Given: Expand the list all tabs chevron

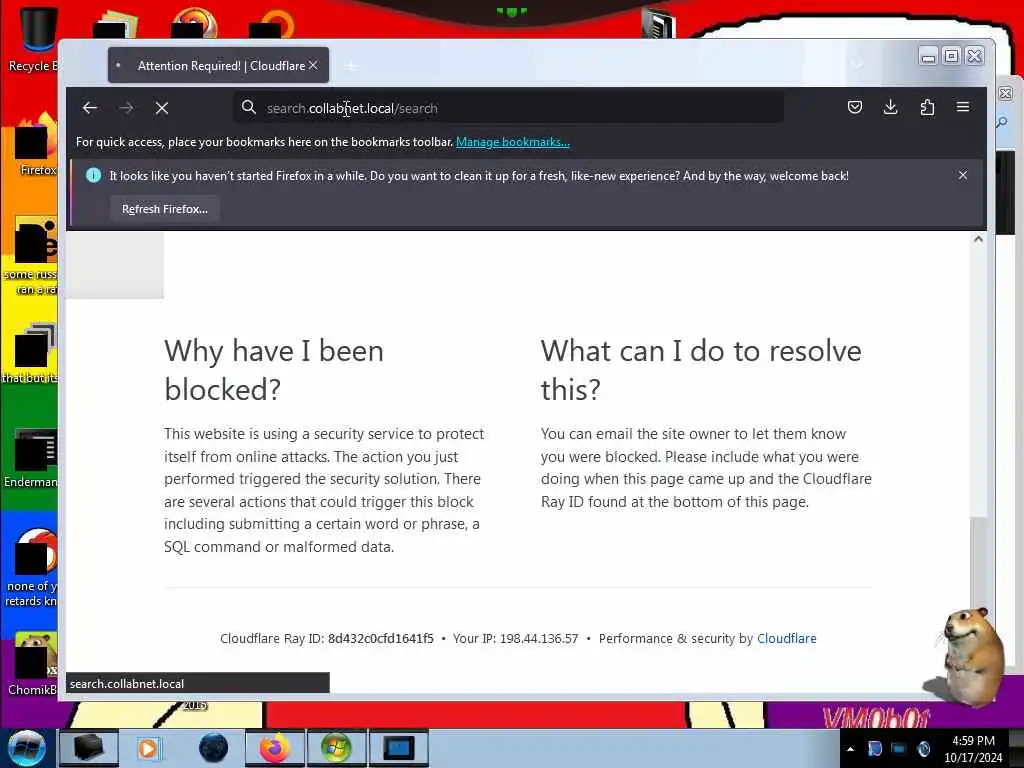Looking at the screenshot, I should [857, 65].
